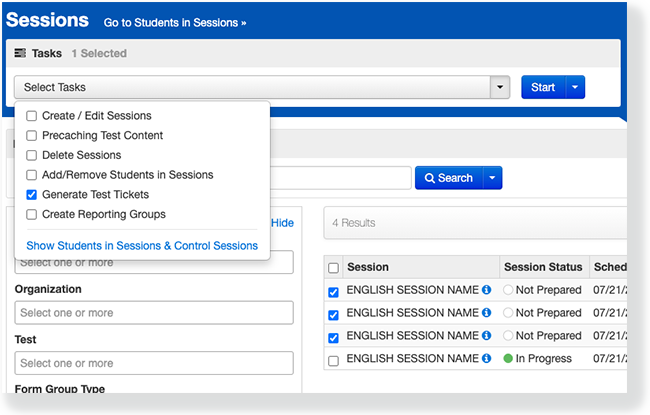Click the Organization filter input field

[153, 313]
